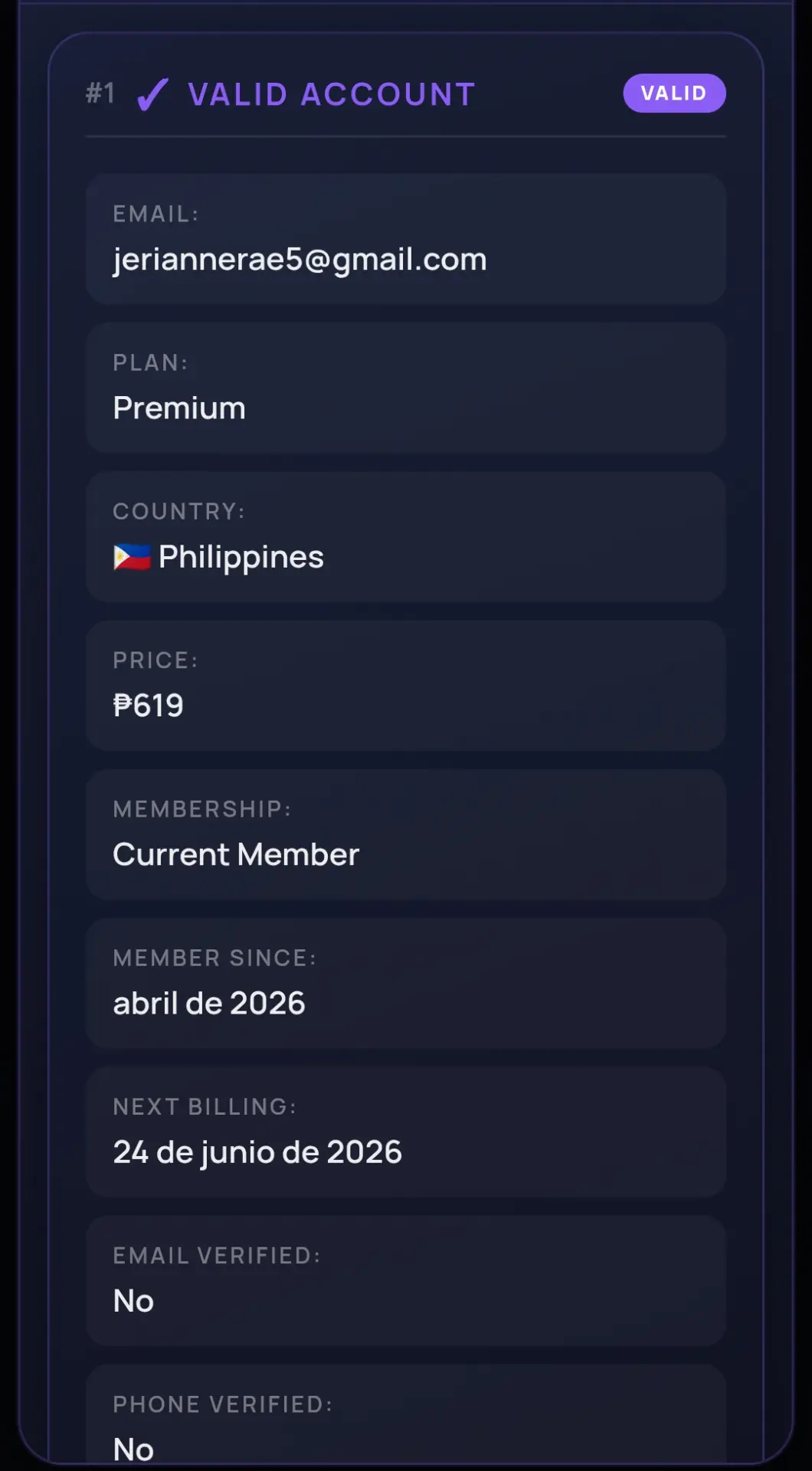Select the email address value
Screen dimensions: 812x1471
[300, 260]
